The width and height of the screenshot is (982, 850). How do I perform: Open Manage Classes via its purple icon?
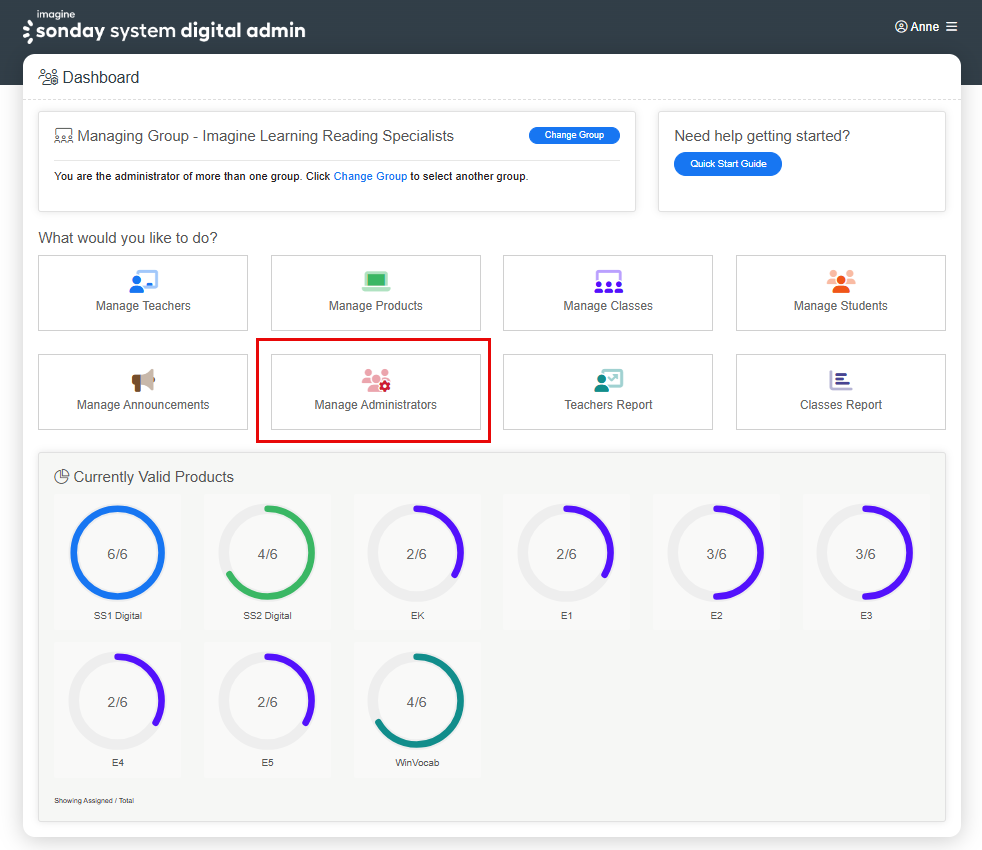click(608, 281)
